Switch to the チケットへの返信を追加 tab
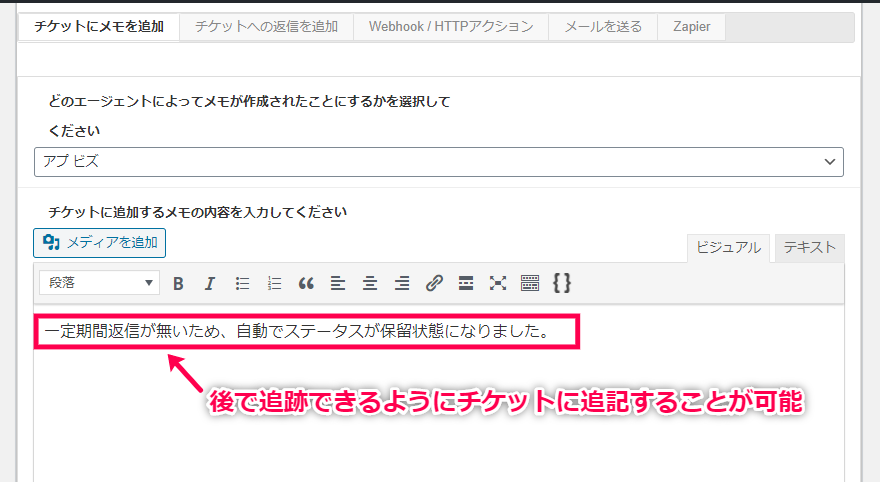 [x=267, y=26]
